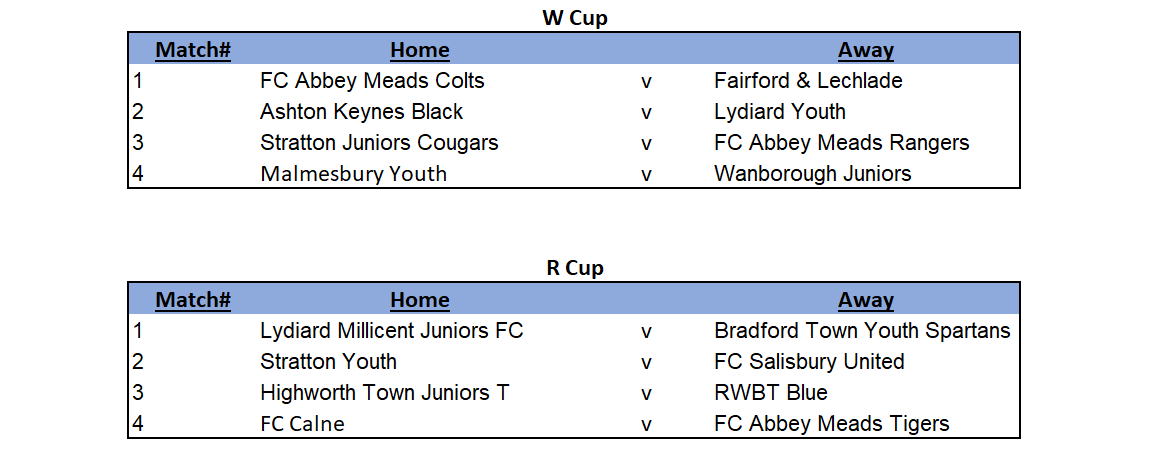Viewport: 1149px width, 470px height.
Task: Select Match# header in W Cup table
Action: point(193,50)
